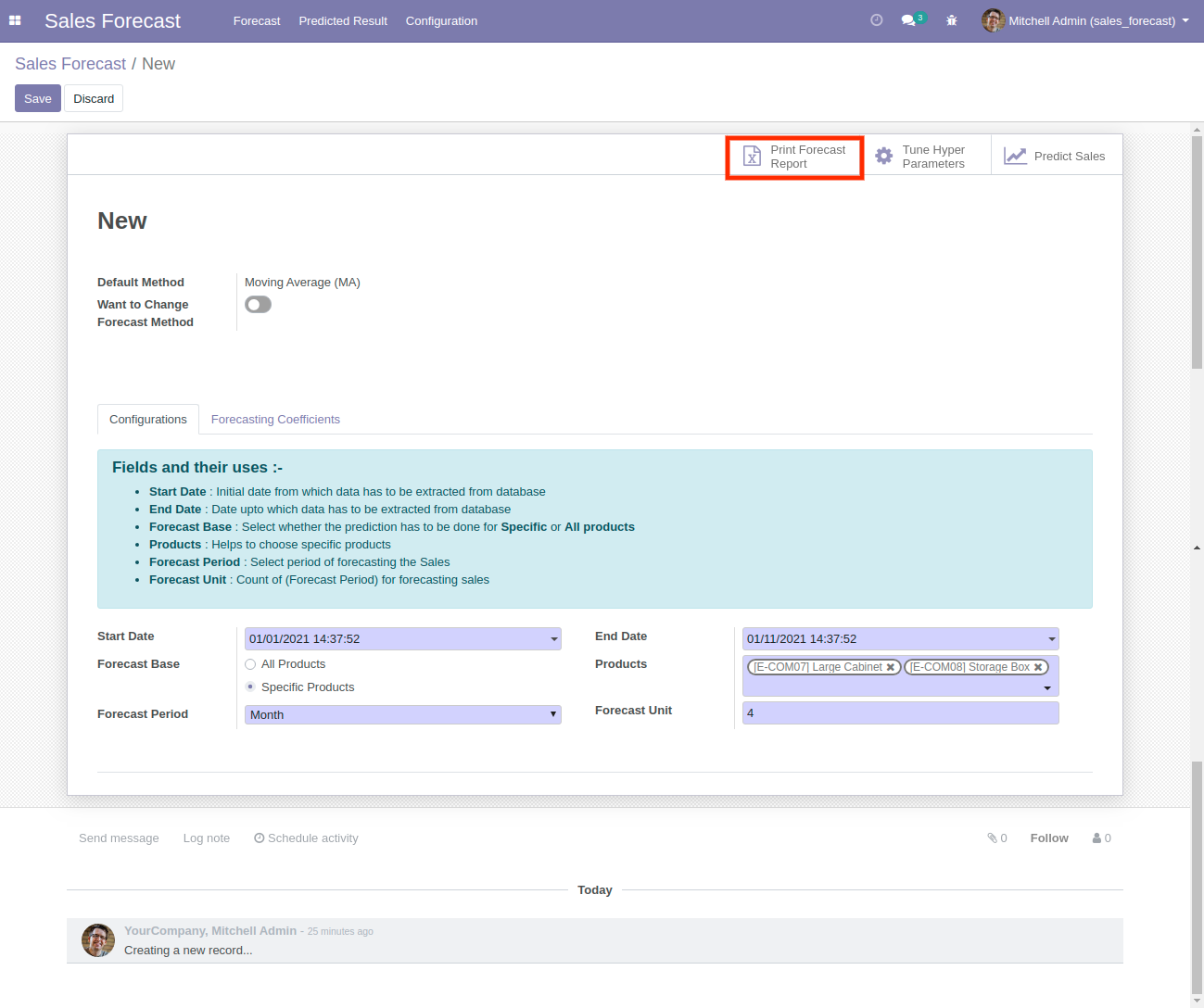The height and width of the screenshot is (1008, 1204).
Task: Open the Forecast Period Month dropdown
Action: pos(403,715)
